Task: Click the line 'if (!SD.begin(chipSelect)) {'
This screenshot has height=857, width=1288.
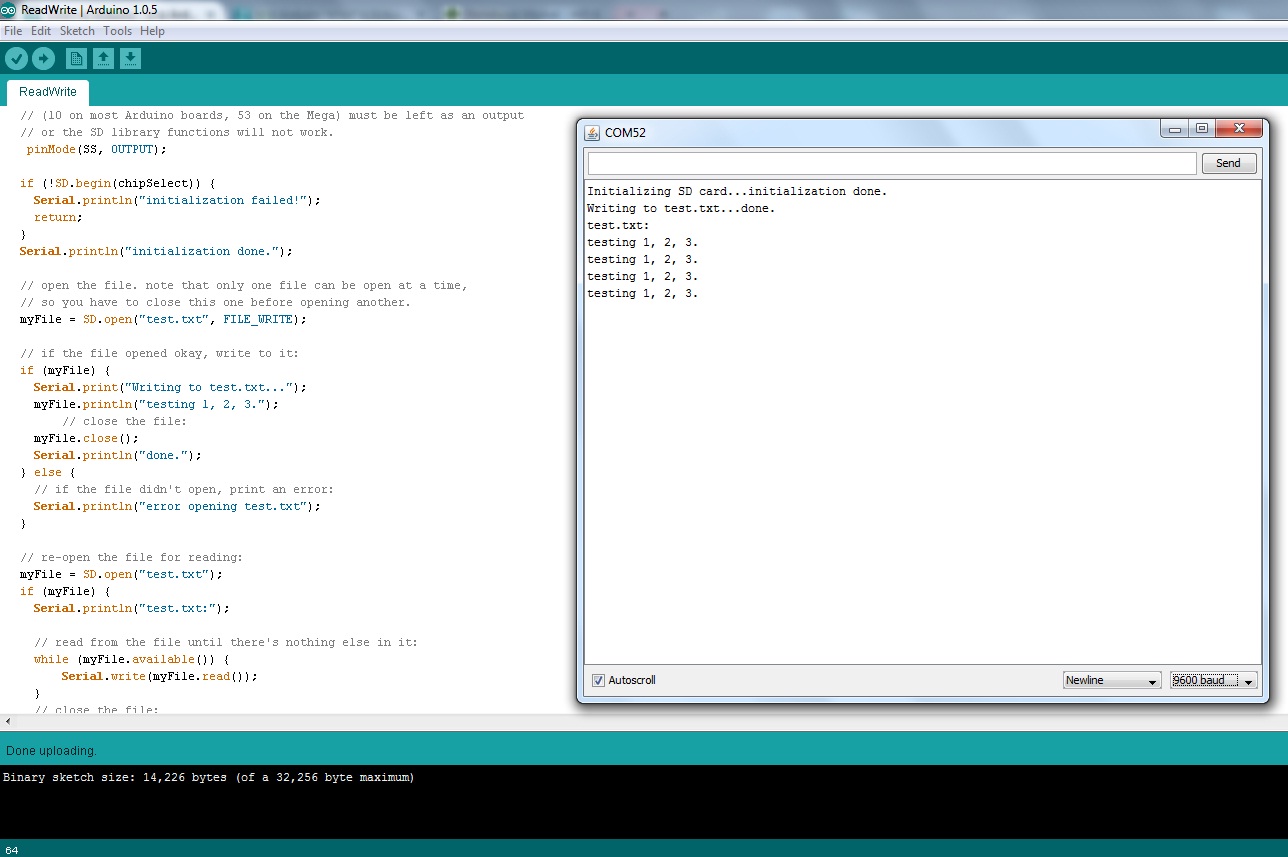Action: [x=117, y=183]
